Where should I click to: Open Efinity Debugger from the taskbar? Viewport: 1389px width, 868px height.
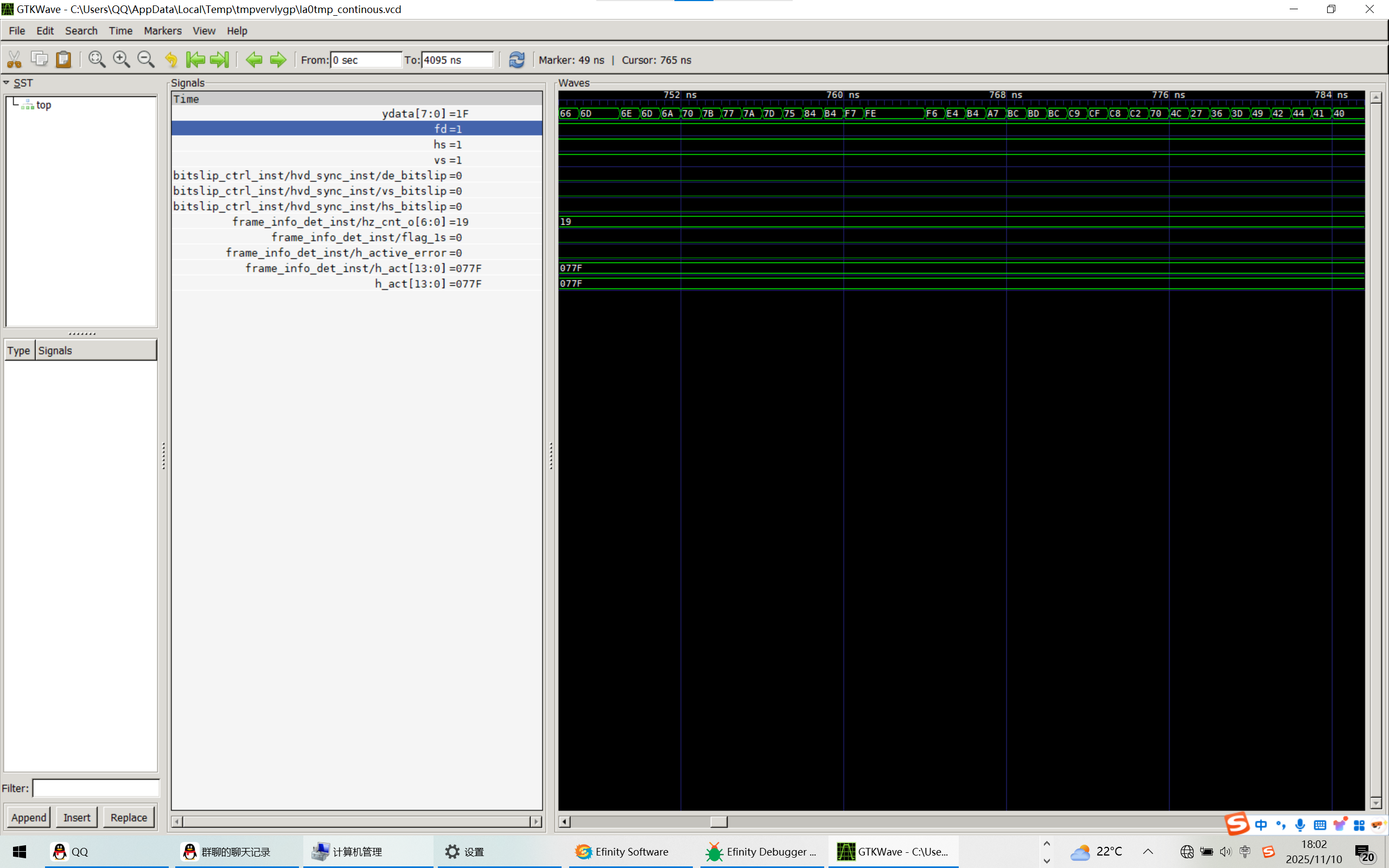click(760, 852)
